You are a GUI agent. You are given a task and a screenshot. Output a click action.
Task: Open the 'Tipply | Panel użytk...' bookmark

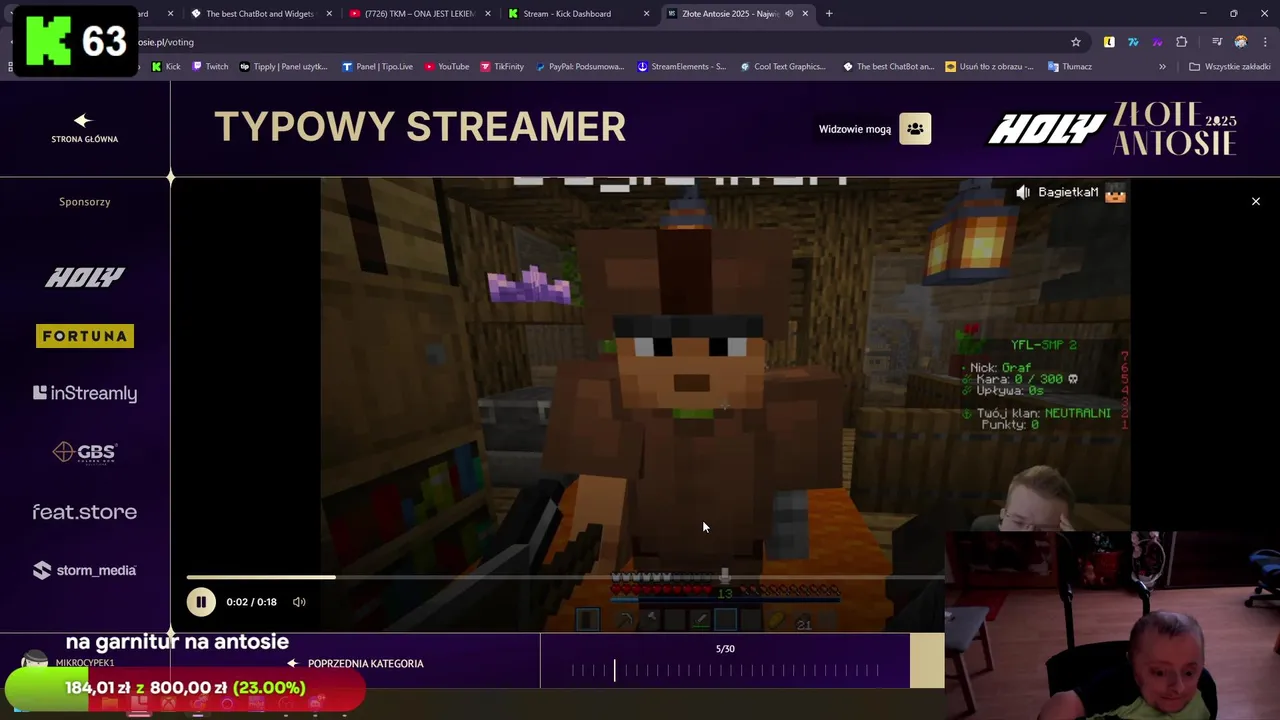point(283,67)
